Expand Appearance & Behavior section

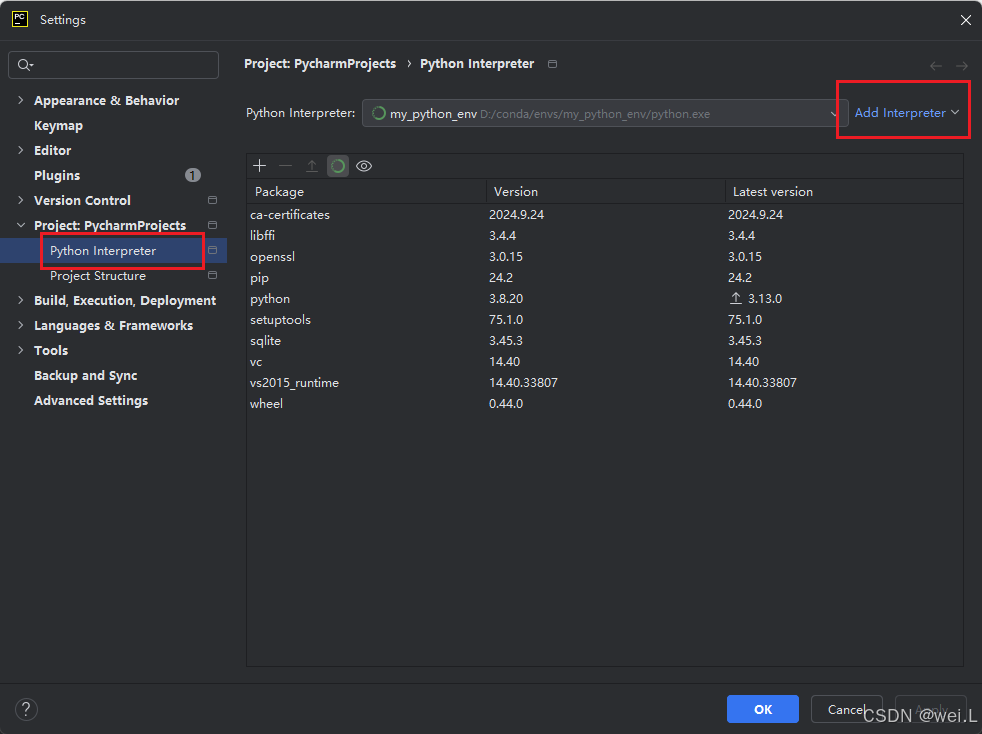(21, 100)
